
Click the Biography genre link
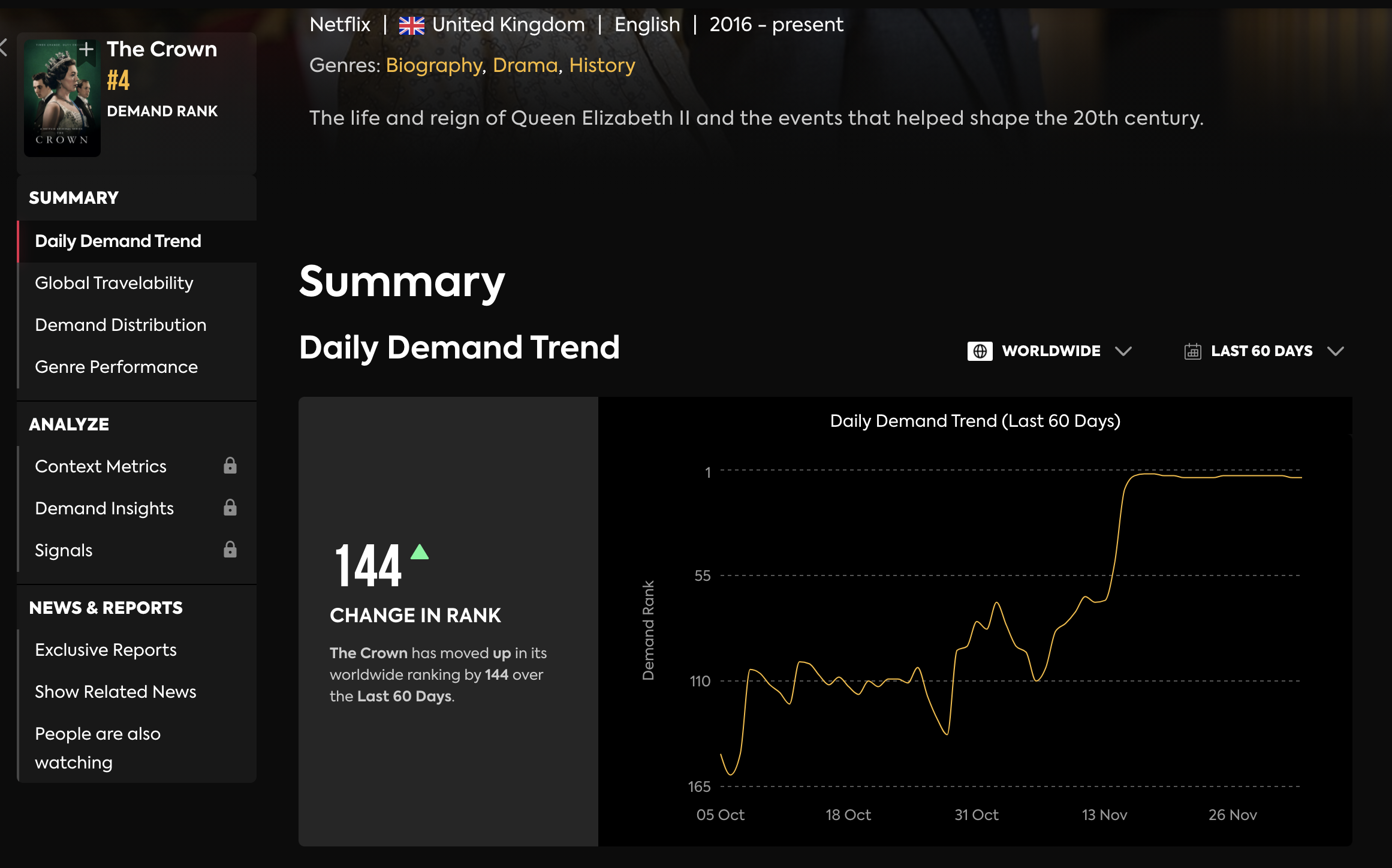coord(434,65)
